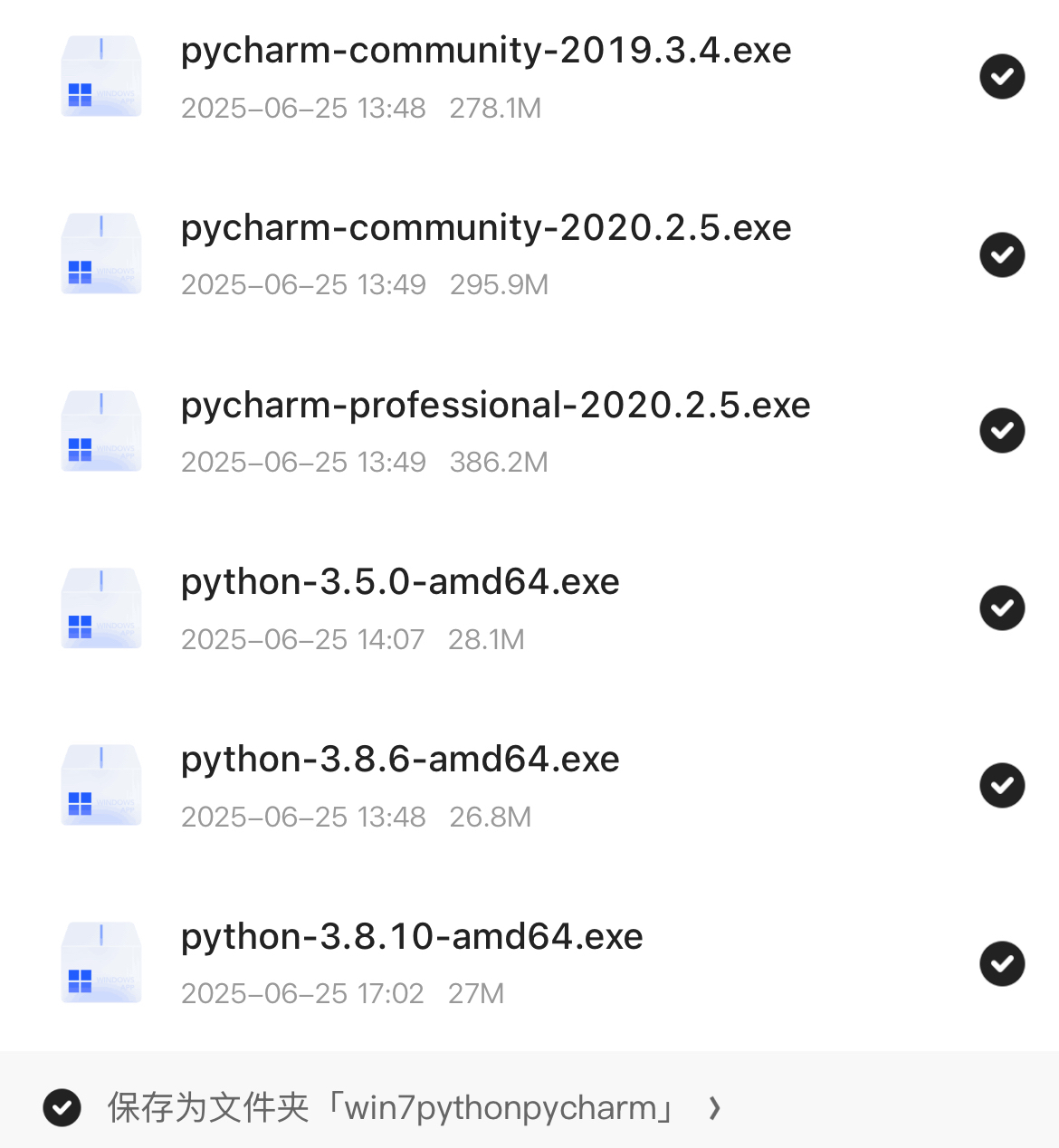This screenshot has width=1059, height=1148.
Task: Uncheck pycharm-community-2019.3.4.exe selection
Action: point(1002,76)
